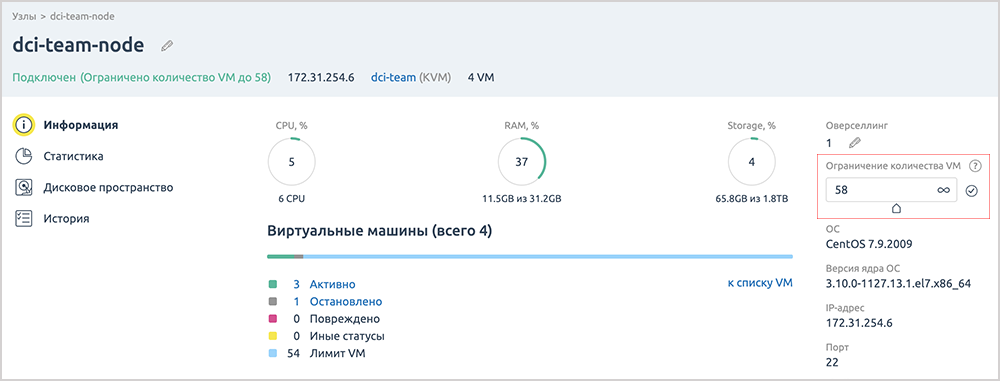Confirm VM limit with checkmark icon
The image size is (1000, 381).
(x=972, y=190)
